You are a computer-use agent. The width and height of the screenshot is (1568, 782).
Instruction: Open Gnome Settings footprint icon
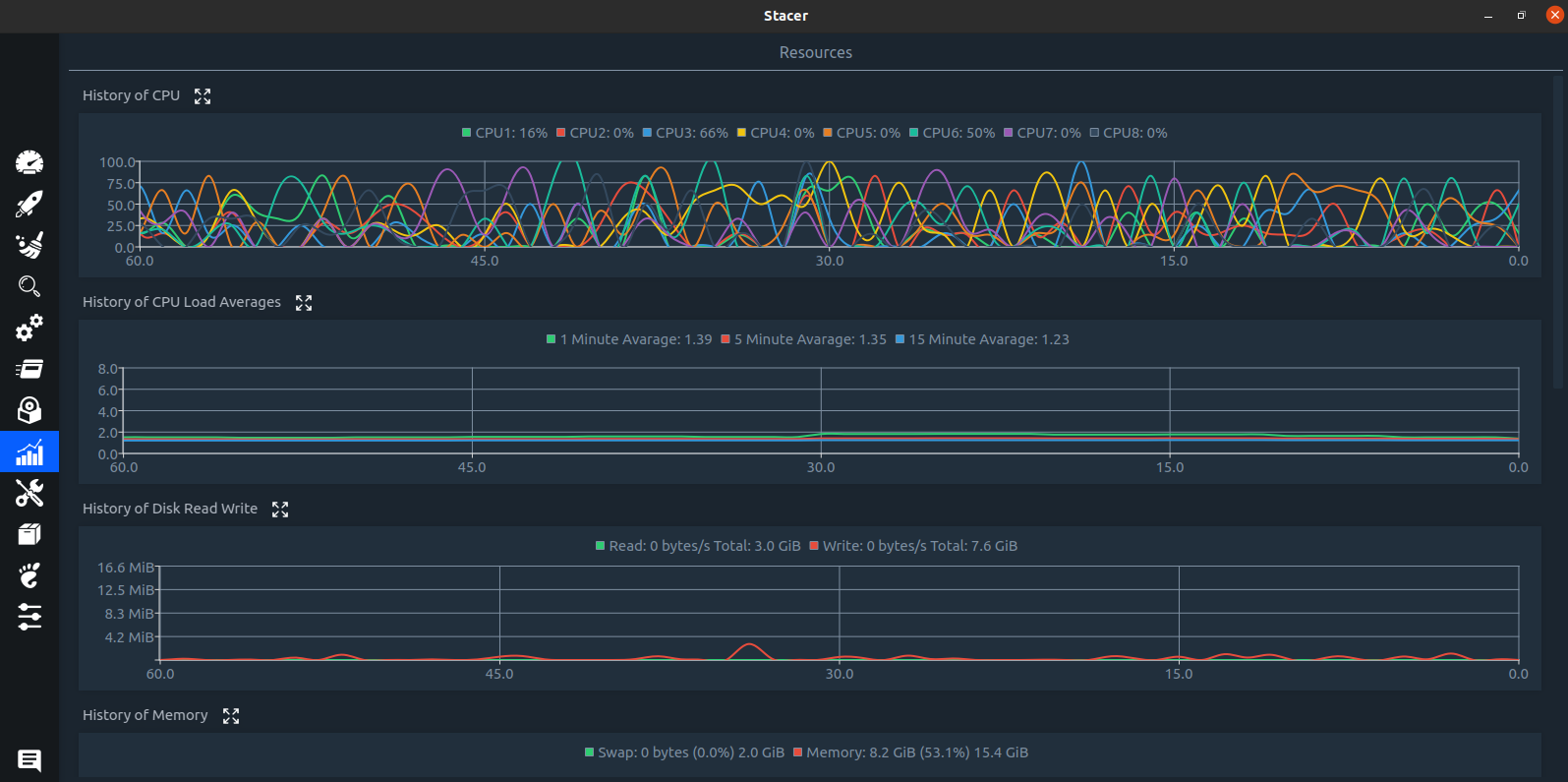[29, 575]
